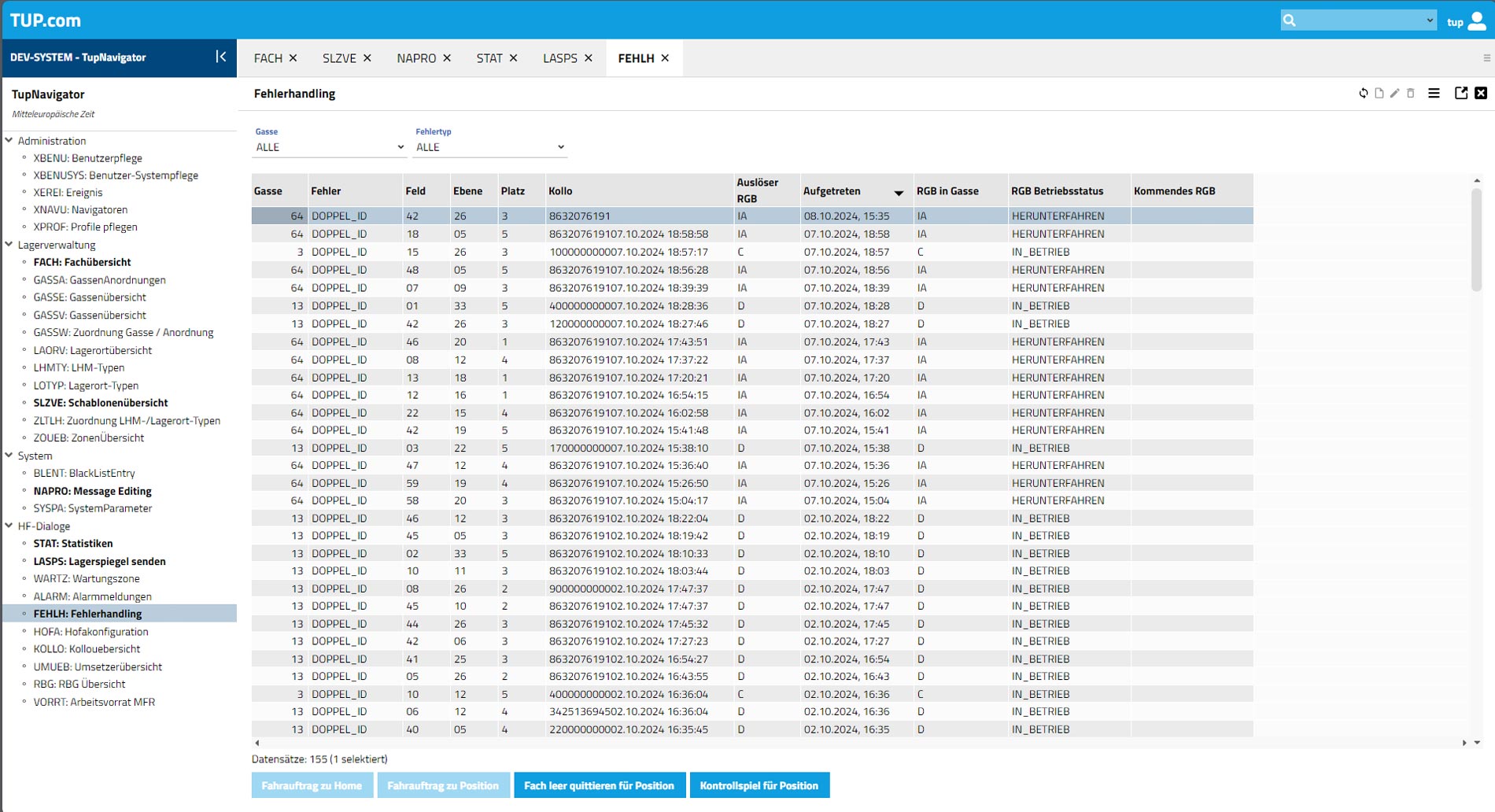Open the Gasse filter dropdown
The image size is (1495, 812).
coord(329,147)
